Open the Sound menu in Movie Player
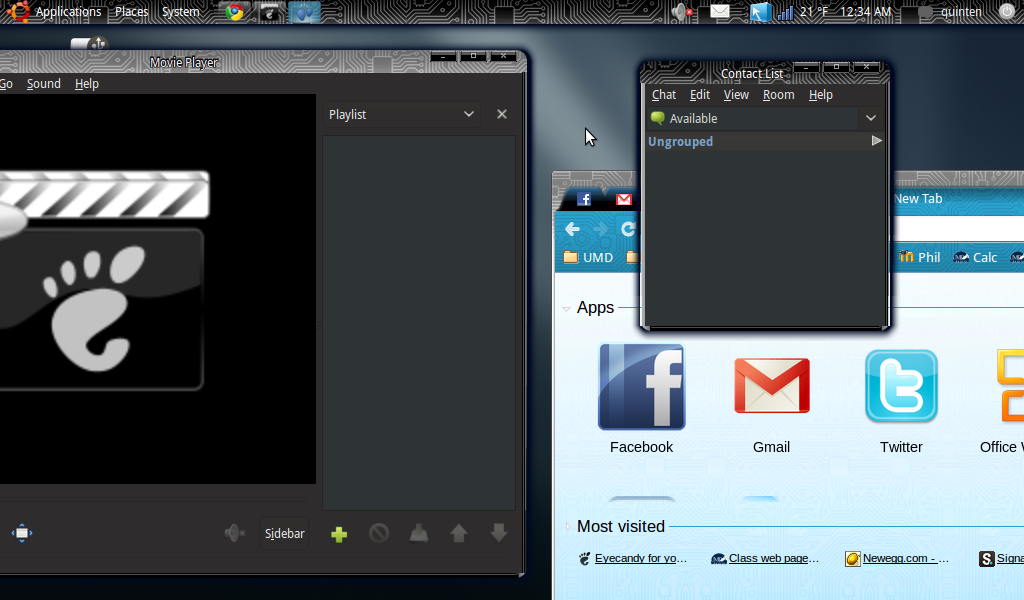 tap(44, 84)
